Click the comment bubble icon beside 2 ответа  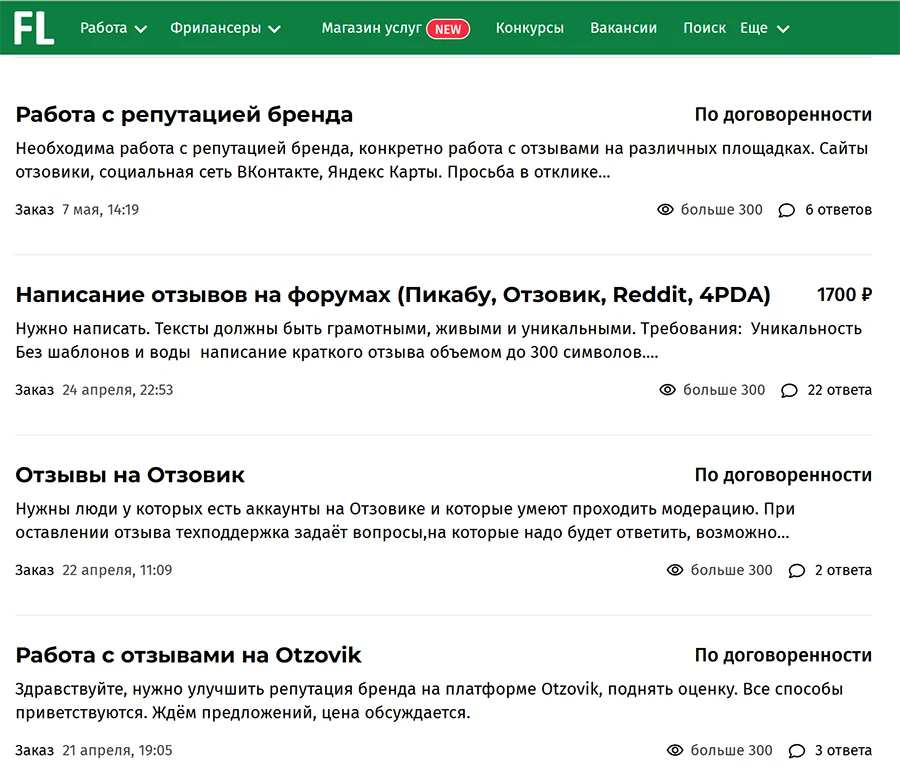click(797, 570)
